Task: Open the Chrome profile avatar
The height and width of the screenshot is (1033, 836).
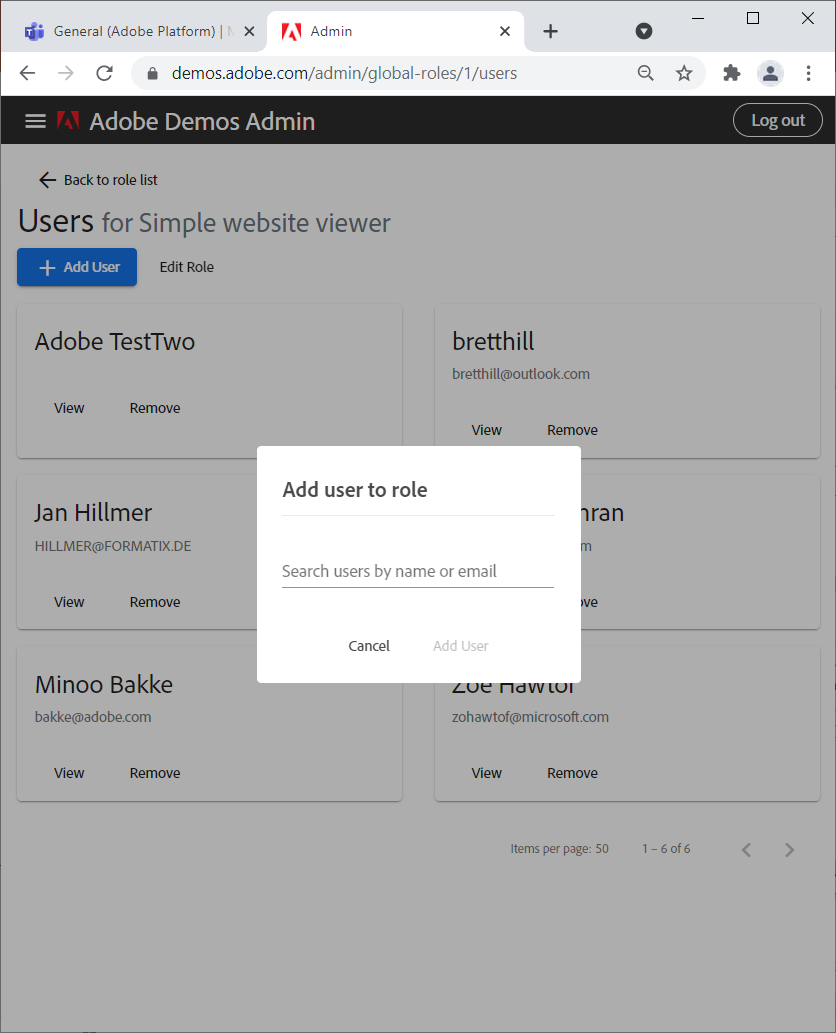Action: pyautogui.click(x=770, y=73)
